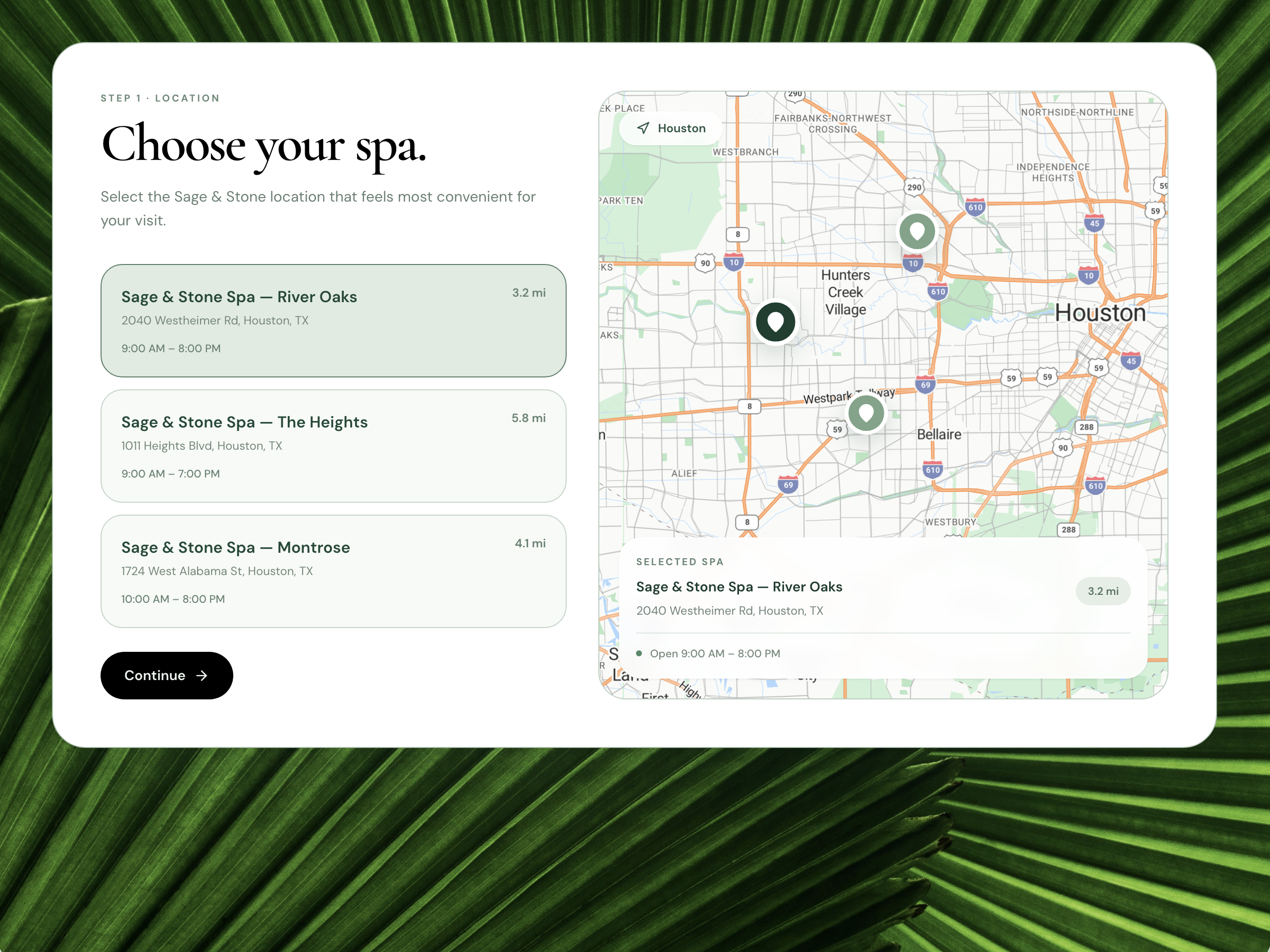The height and width of the screenshot is (952, 1270).
Task: Click the arrow icon in Continue button
Action: pyautogui.click(x=202, y=675)
